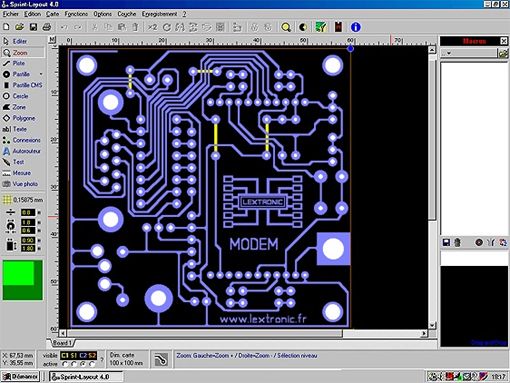
Task: Print the board layout
Action: [x=47, y=27]
